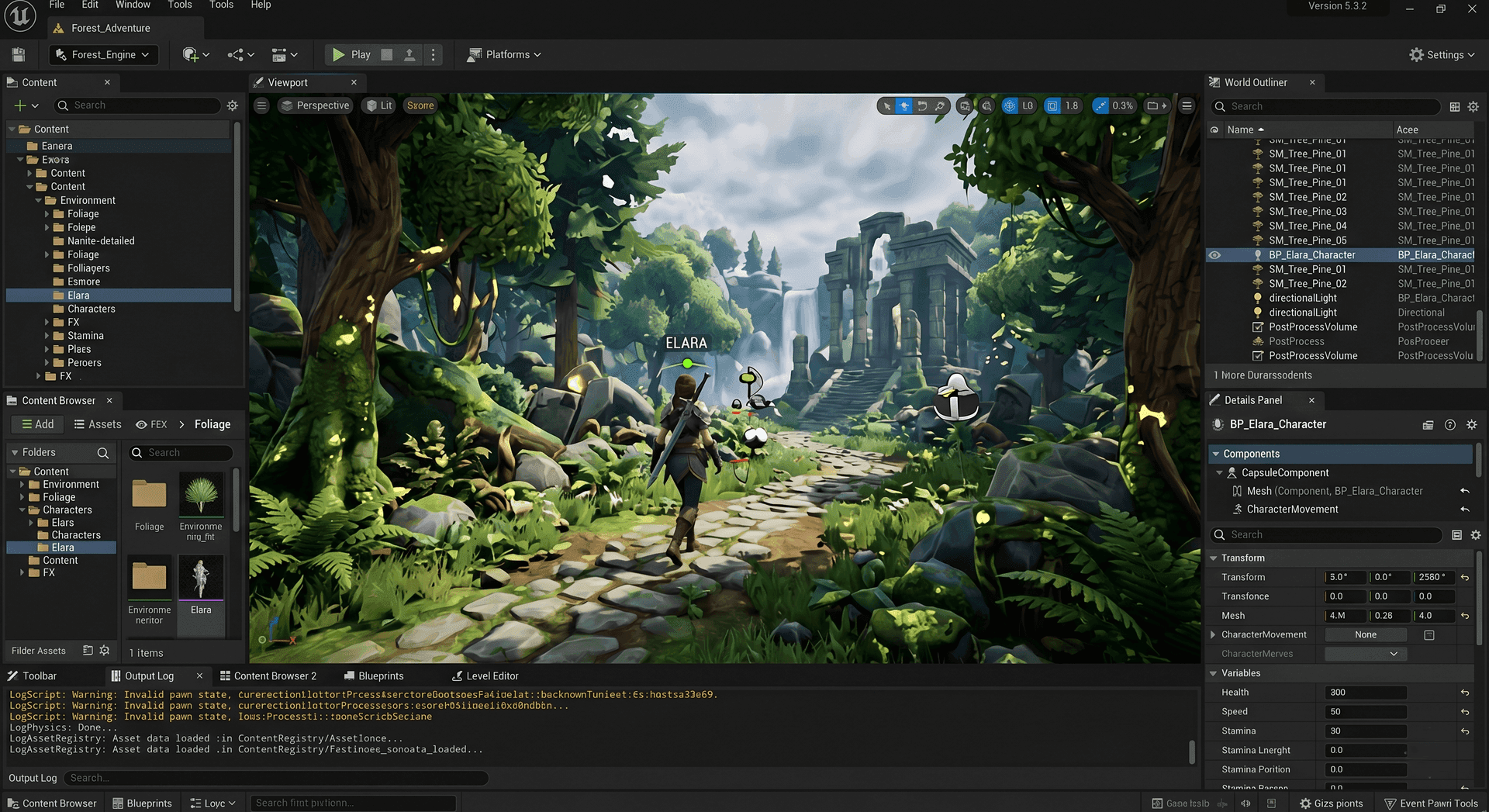Open the play options three-dot menu

pyautogui.click(x=434, y=54)
